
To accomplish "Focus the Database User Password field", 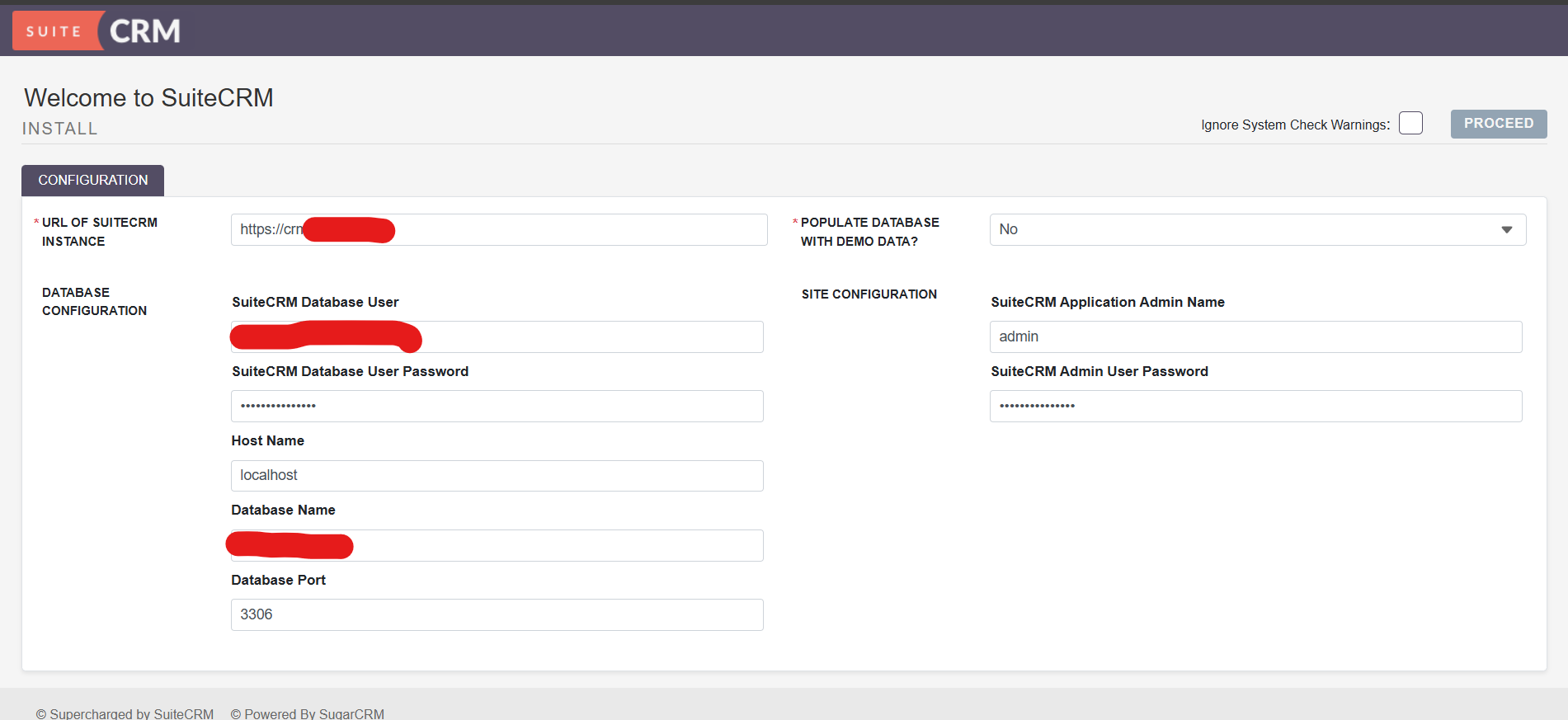I will coord(497,406).
